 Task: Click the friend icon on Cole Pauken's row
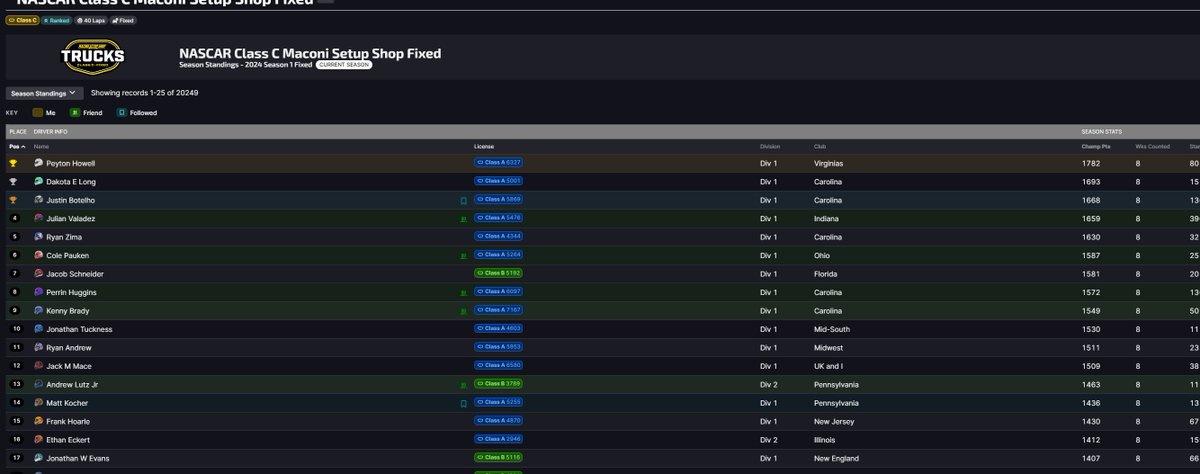pos(463,255)
